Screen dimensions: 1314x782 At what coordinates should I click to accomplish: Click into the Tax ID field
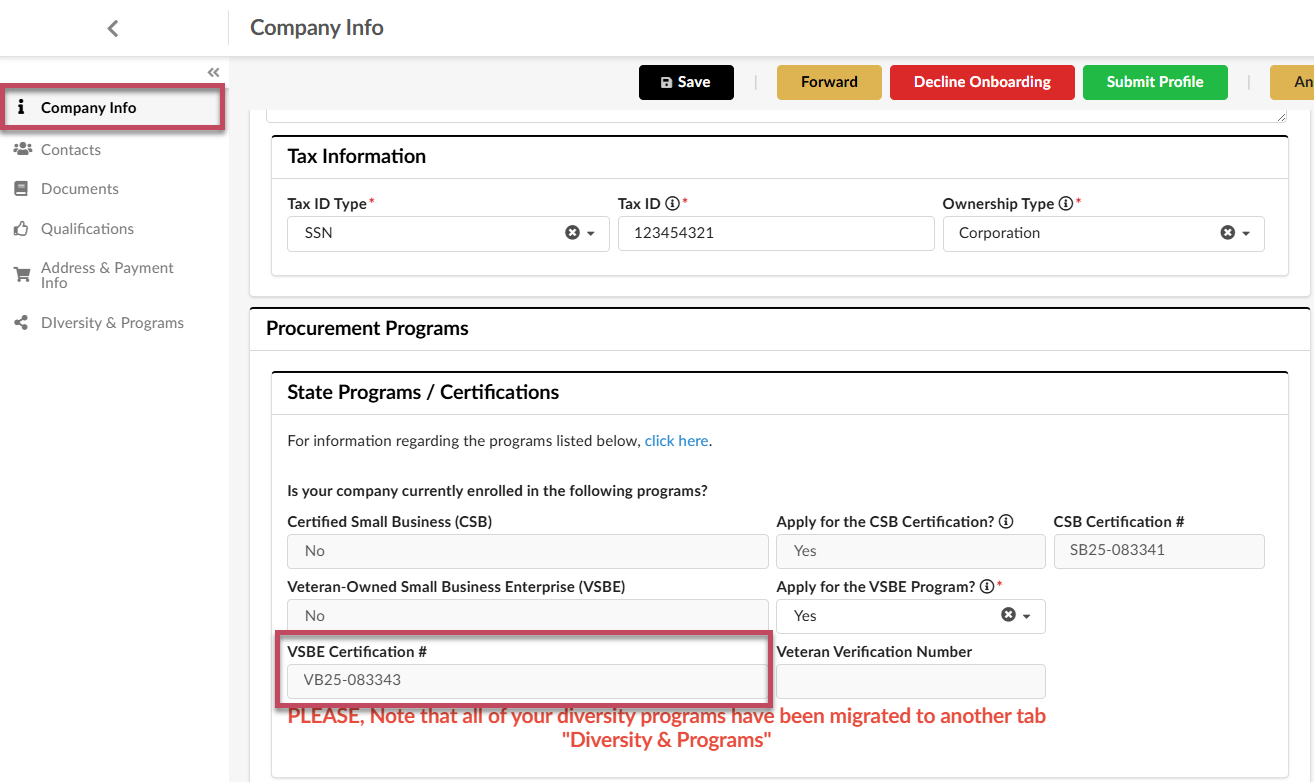tap(776, 233)
